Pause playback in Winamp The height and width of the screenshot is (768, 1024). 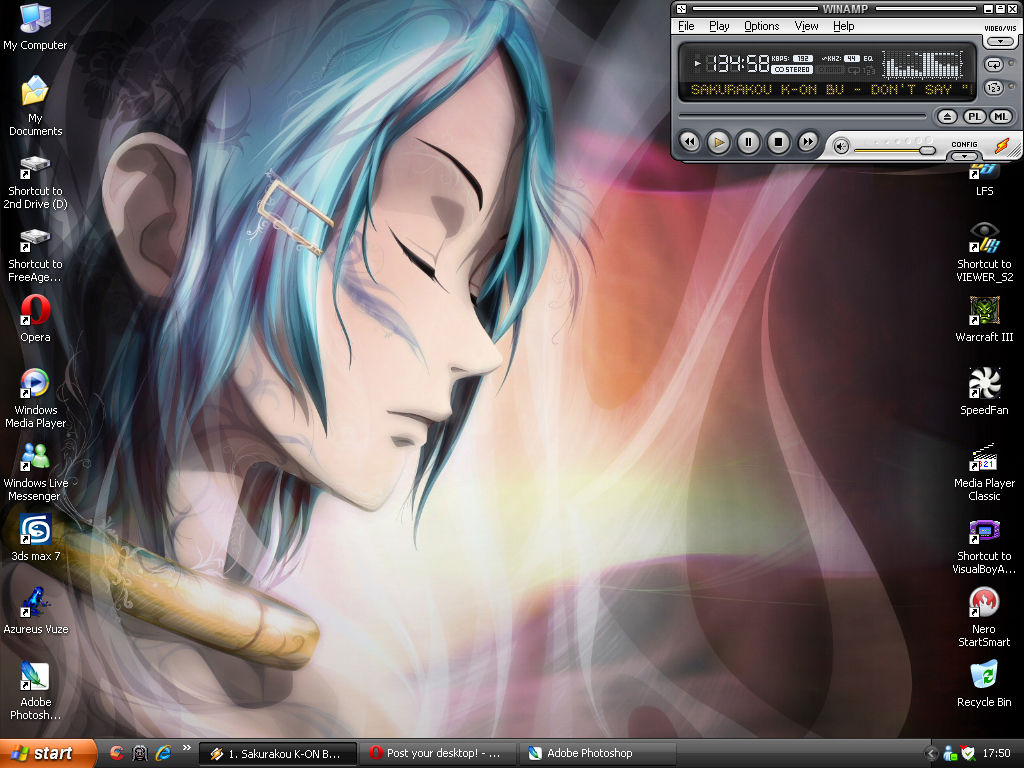tap(748, 142)
